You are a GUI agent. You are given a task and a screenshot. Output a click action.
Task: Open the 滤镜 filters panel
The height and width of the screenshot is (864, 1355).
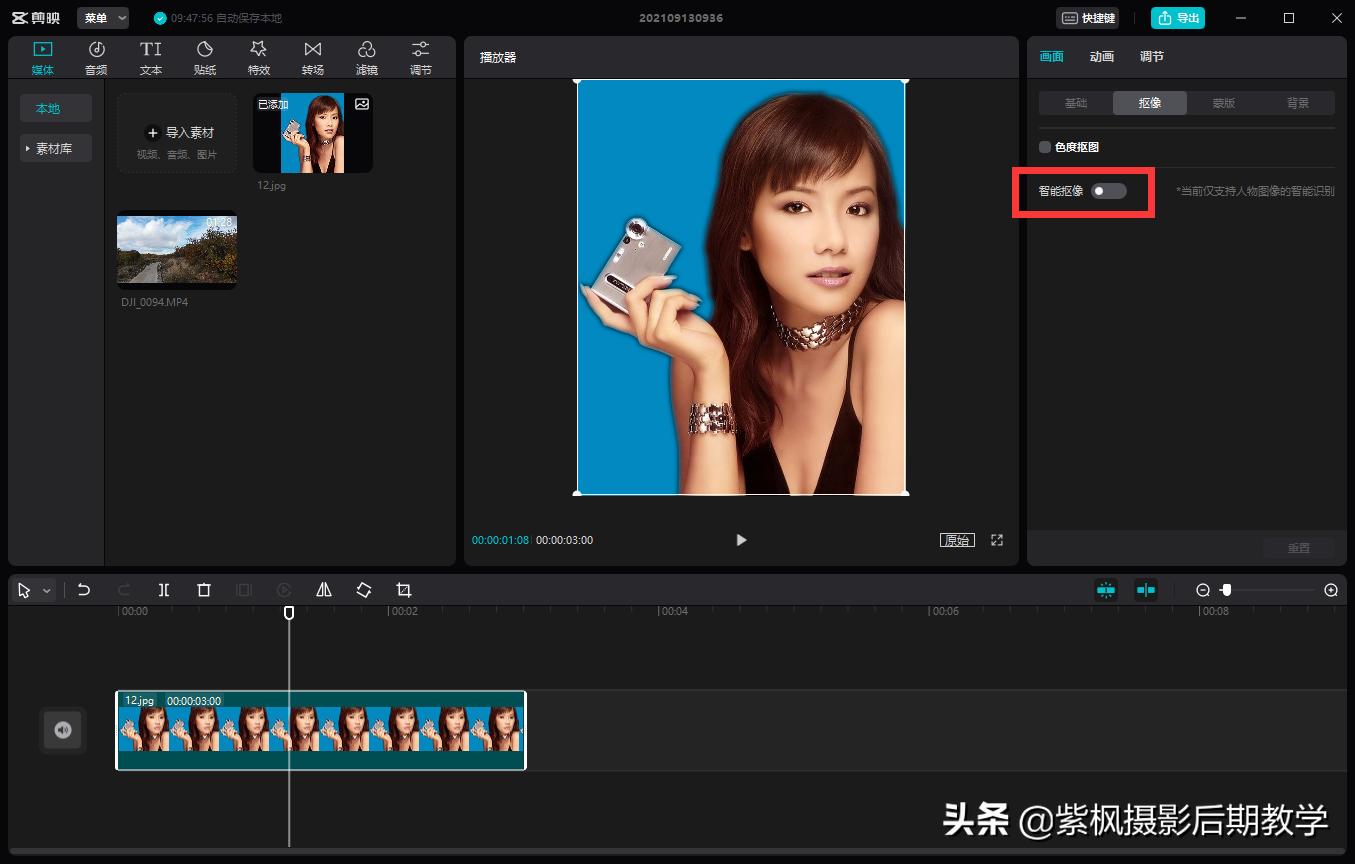(367, 57)
